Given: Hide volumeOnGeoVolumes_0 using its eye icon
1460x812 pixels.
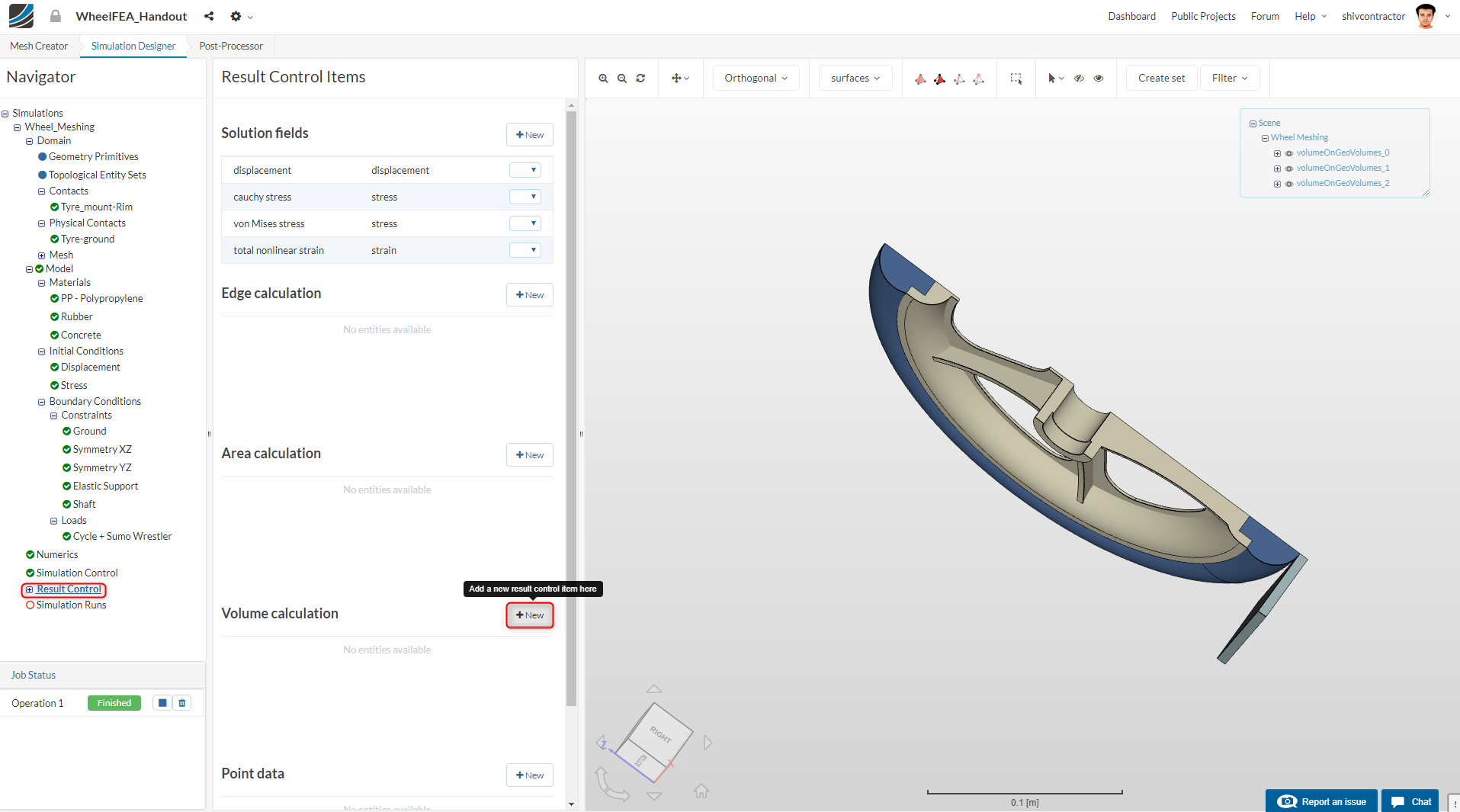Looking at the screenshot, I should coord(1289,153).
